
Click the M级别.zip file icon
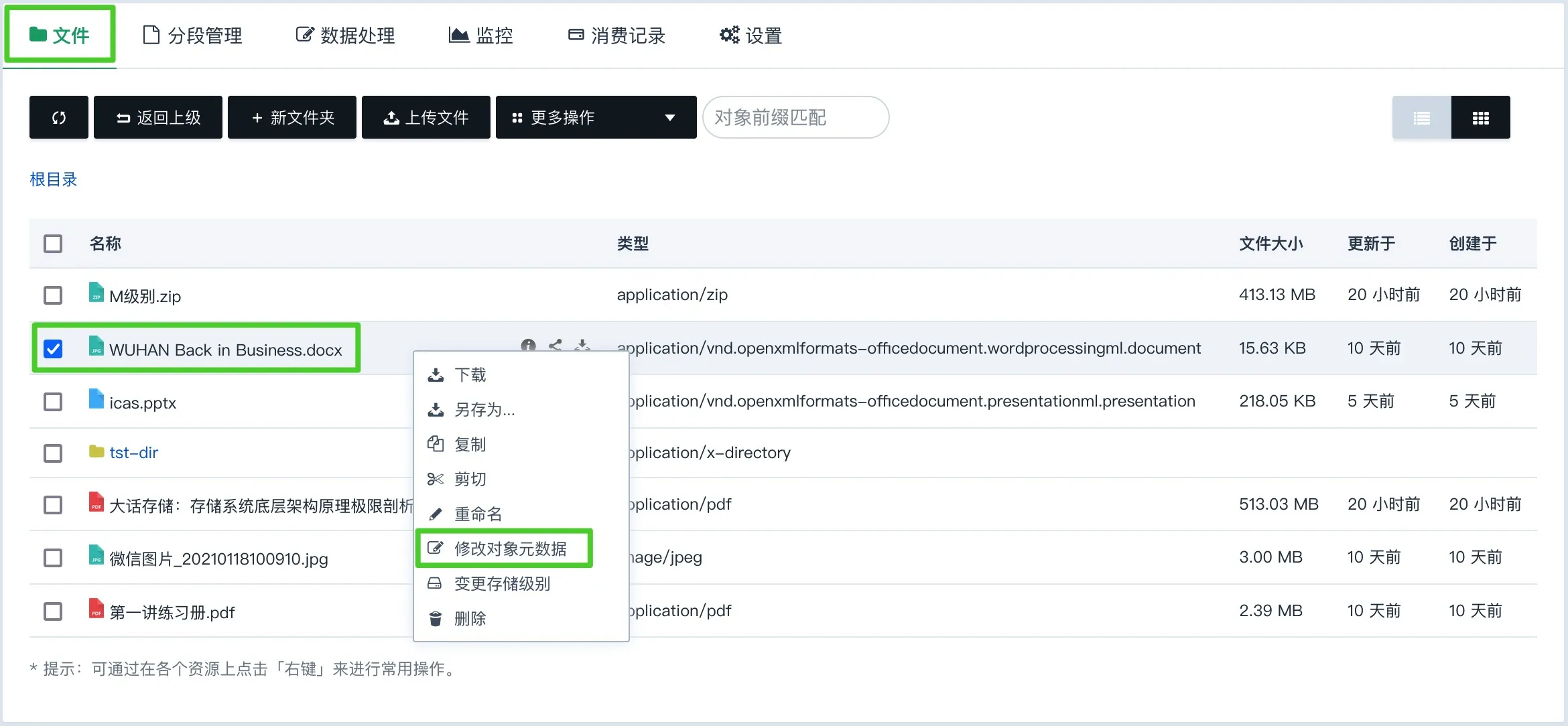(96, 293)
